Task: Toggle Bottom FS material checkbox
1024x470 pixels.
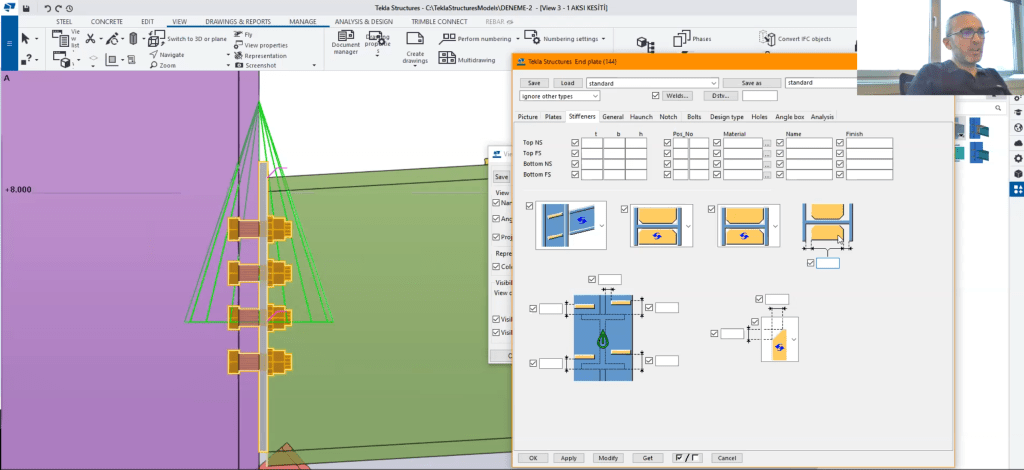Action: 716,175
